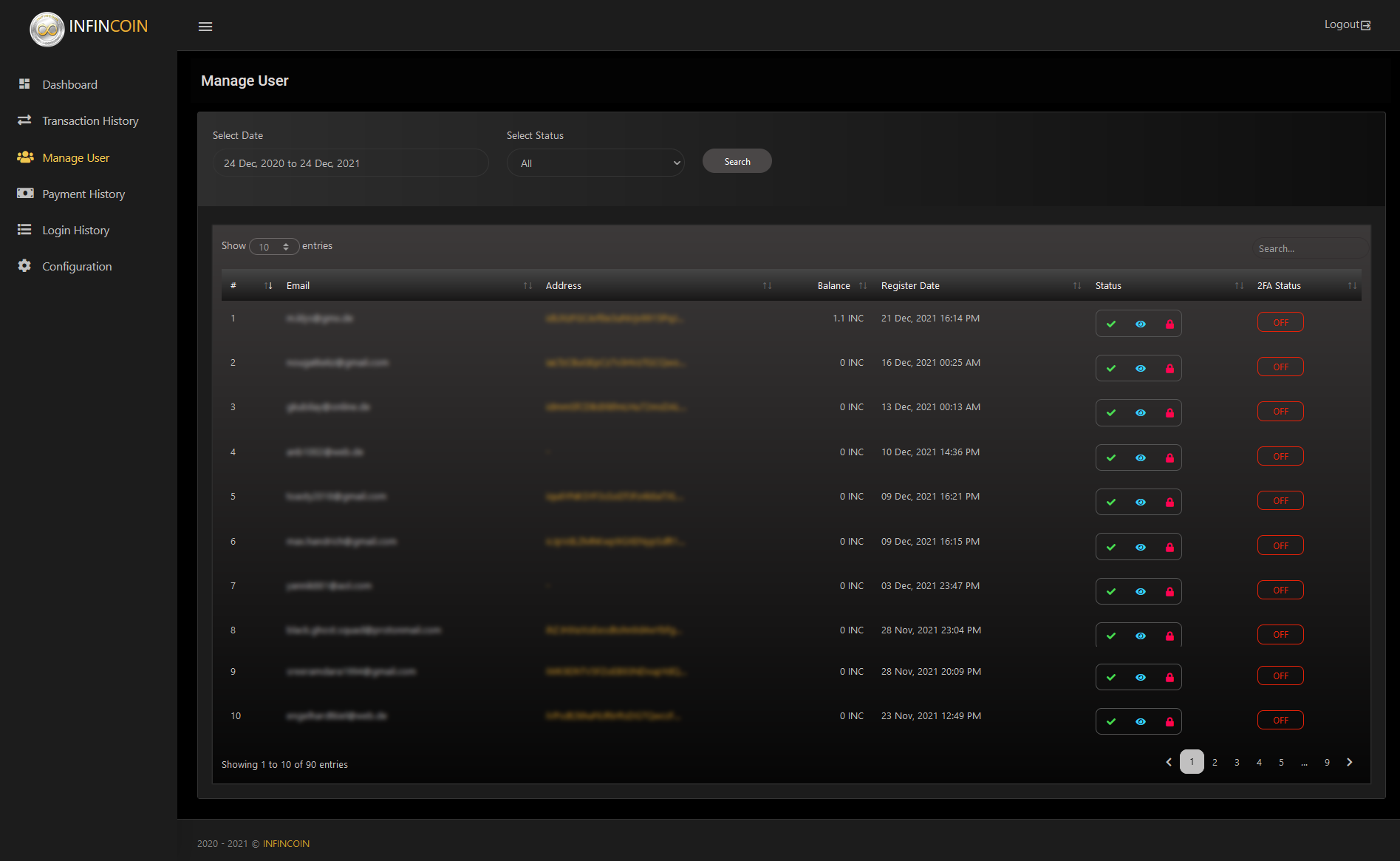Click the red lock icon in row 3
This screenshot has width=1400, height=861.
1169,412
